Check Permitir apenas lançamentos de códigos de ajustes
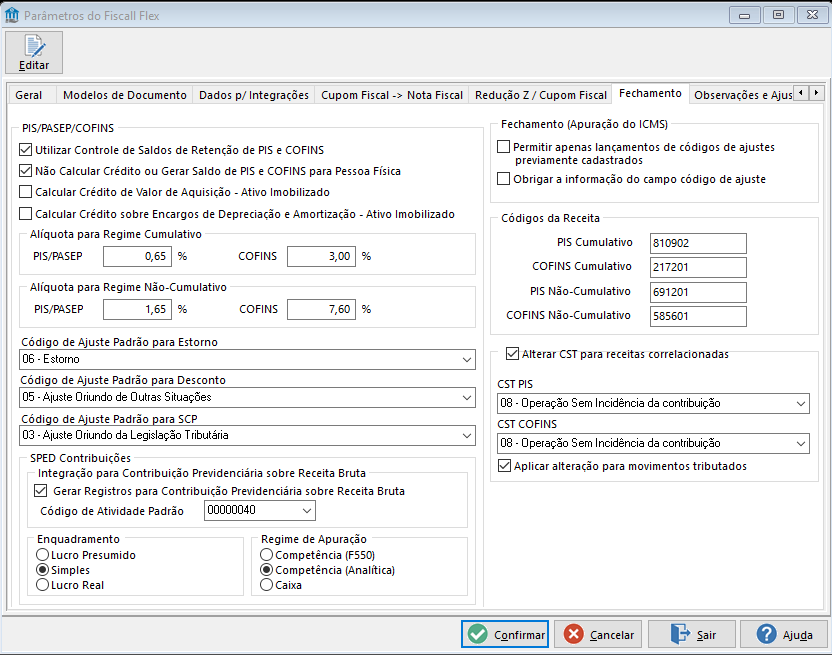The image size is (832, 655). [x=504, y=146]
